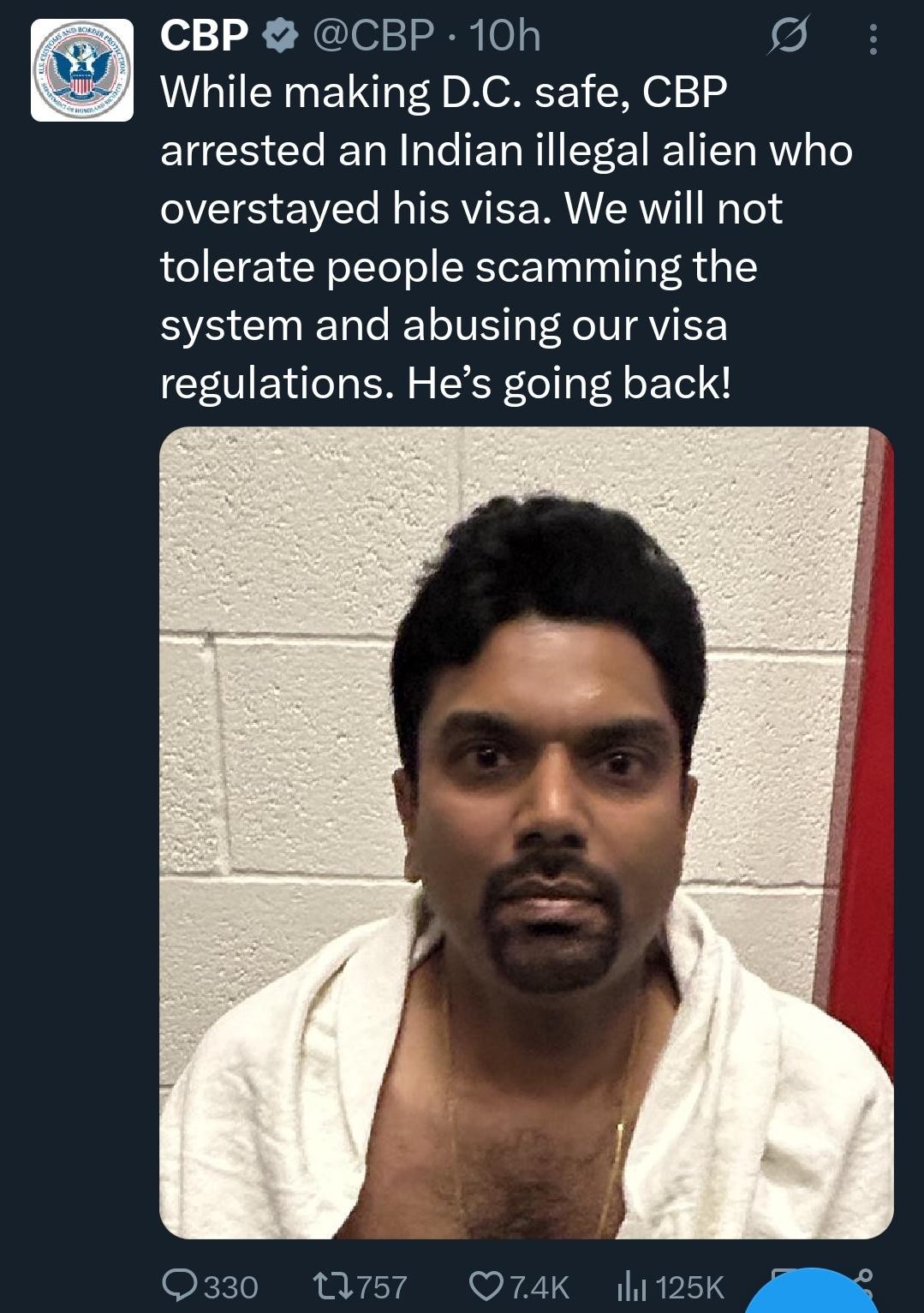Tap the blue verified checkmark badge
The width and height of the screenshot is (924, 1313).
point(278,36)
